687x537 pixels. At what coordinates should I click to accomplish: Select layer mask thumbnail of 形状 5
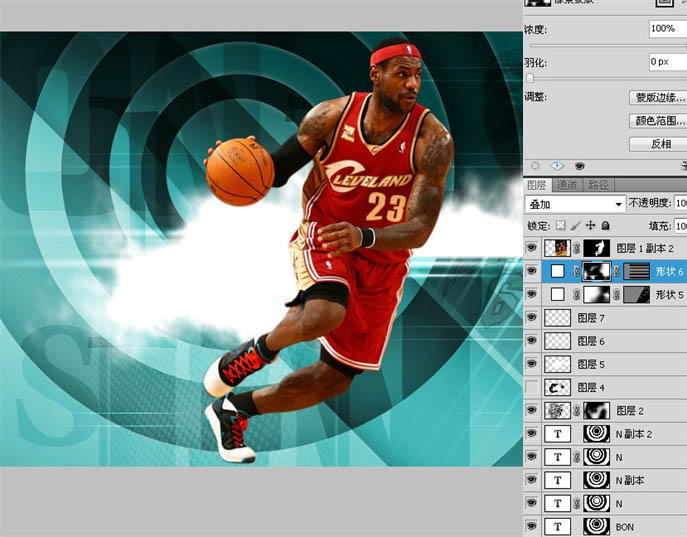[x=596, y=295]
